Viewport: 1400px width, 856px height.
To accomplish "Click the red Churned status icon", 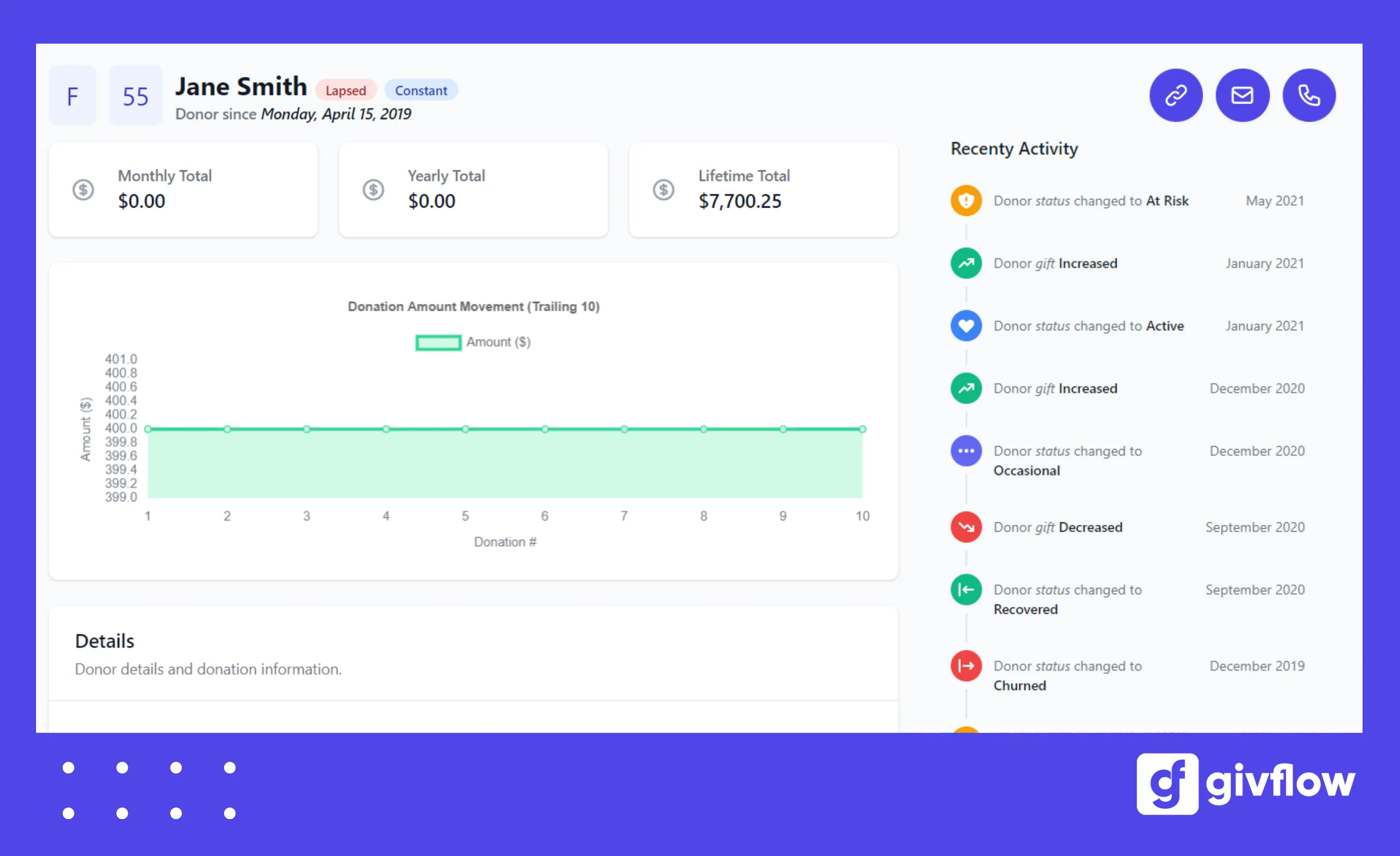I will (966, 665).
